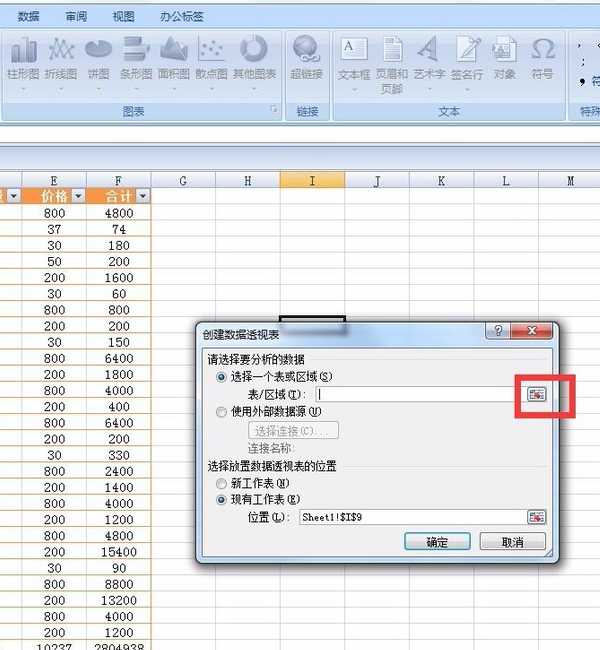This screenshot has width=600, height=650.
Task: Insert a symbol (符号)
Action: point(542,59)
